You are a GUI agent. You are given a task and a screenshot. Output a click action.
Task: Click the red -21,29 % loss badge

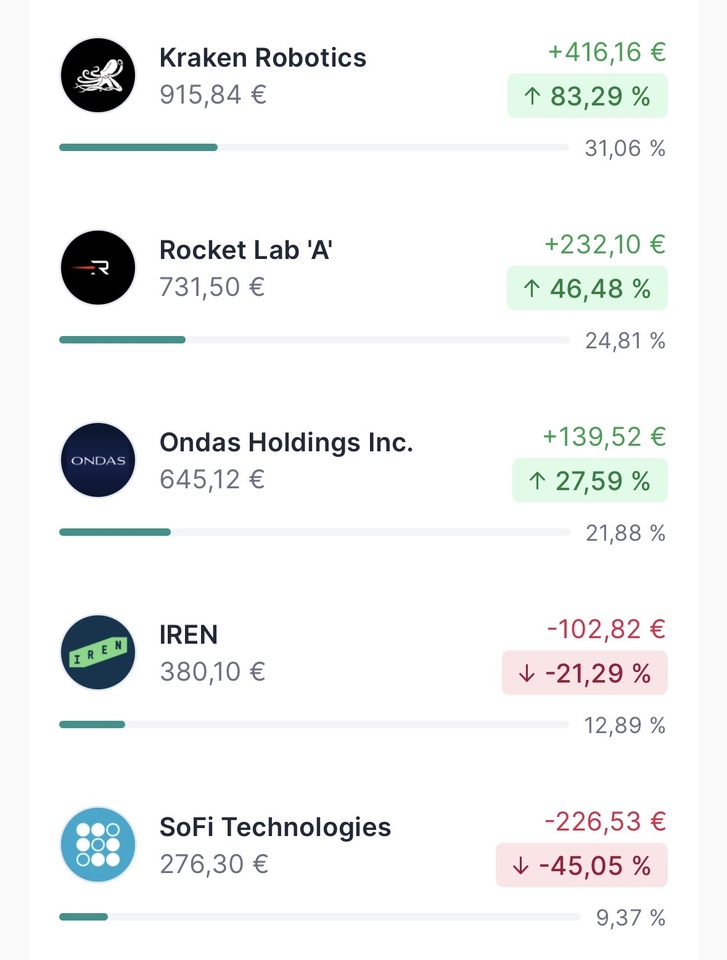click(584, 673)
